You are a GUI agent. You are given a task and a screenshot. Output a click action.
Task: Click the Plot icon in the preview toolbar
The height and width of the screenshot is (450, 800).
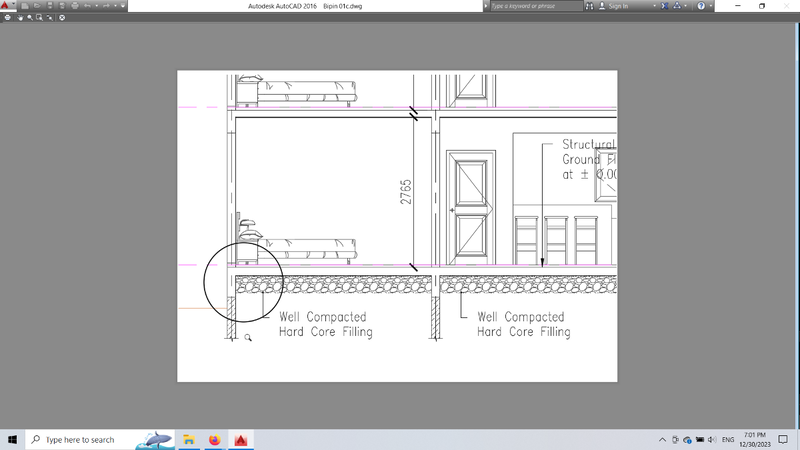click(8, 17)
